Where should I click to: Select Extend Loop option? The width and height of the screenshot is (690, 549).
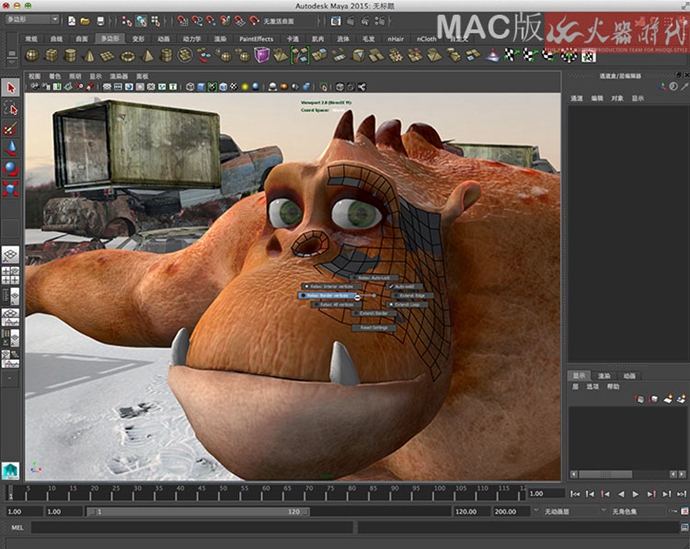point(406,304)
